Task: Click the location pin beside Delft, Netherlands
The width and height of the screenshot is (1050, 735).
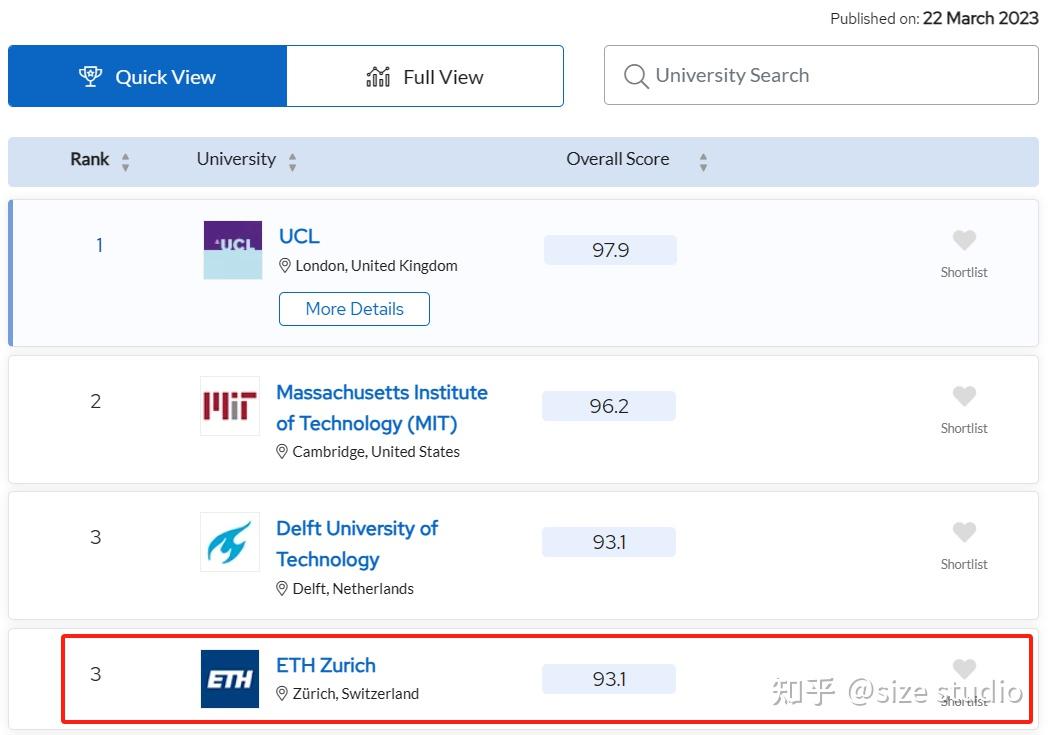Action: (x=282, y=588)
